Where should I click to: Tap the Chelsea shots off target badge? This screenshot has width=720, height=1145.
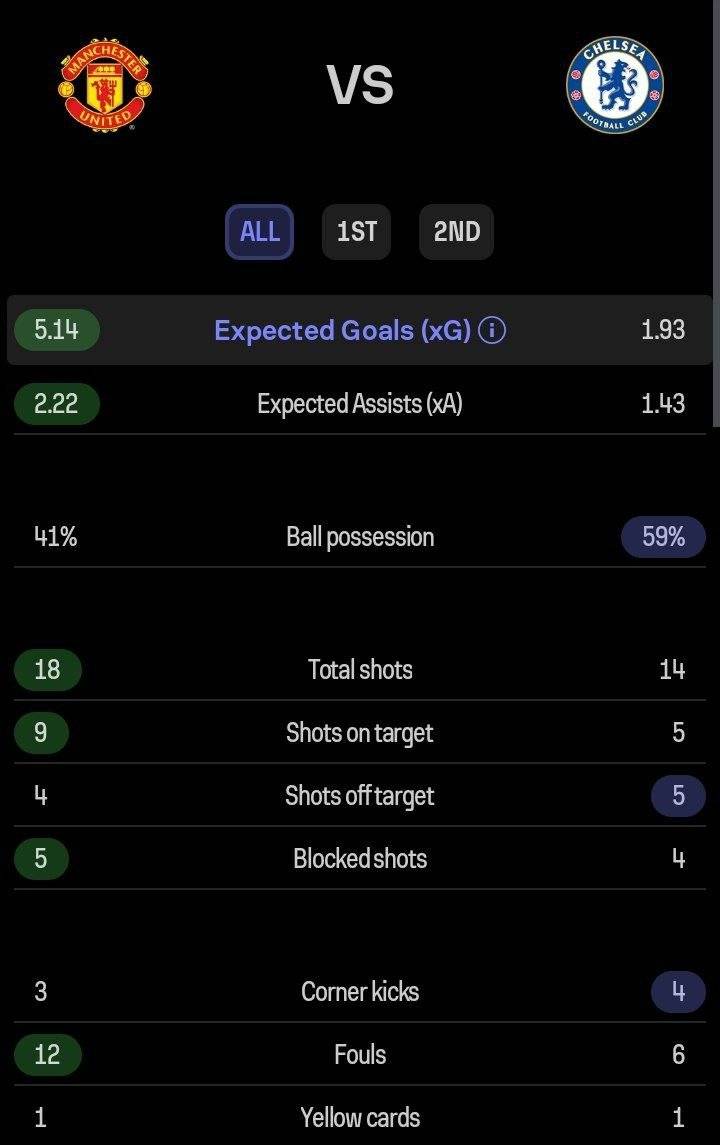point(678,795)
